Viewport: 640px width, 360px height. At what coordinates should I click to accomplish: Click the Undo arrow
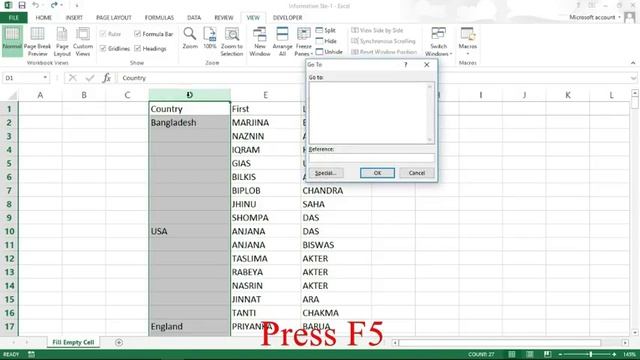coord(36,5)
